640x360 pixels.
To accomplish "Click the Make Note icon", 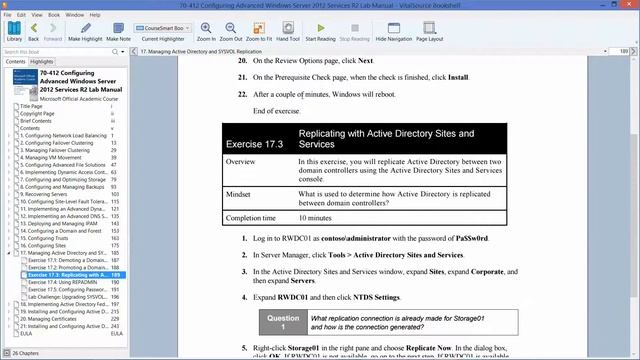I will [x=118, y=31].
